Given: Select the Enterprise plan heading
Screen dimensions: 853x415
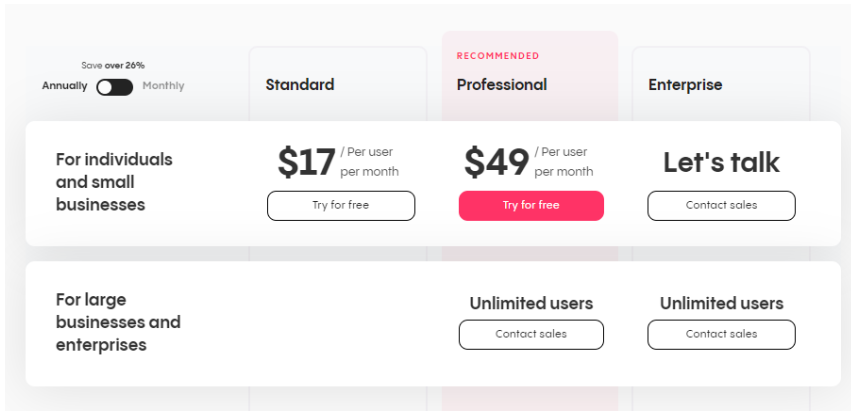Looking at the screenshot, I should tap(685, 85).
